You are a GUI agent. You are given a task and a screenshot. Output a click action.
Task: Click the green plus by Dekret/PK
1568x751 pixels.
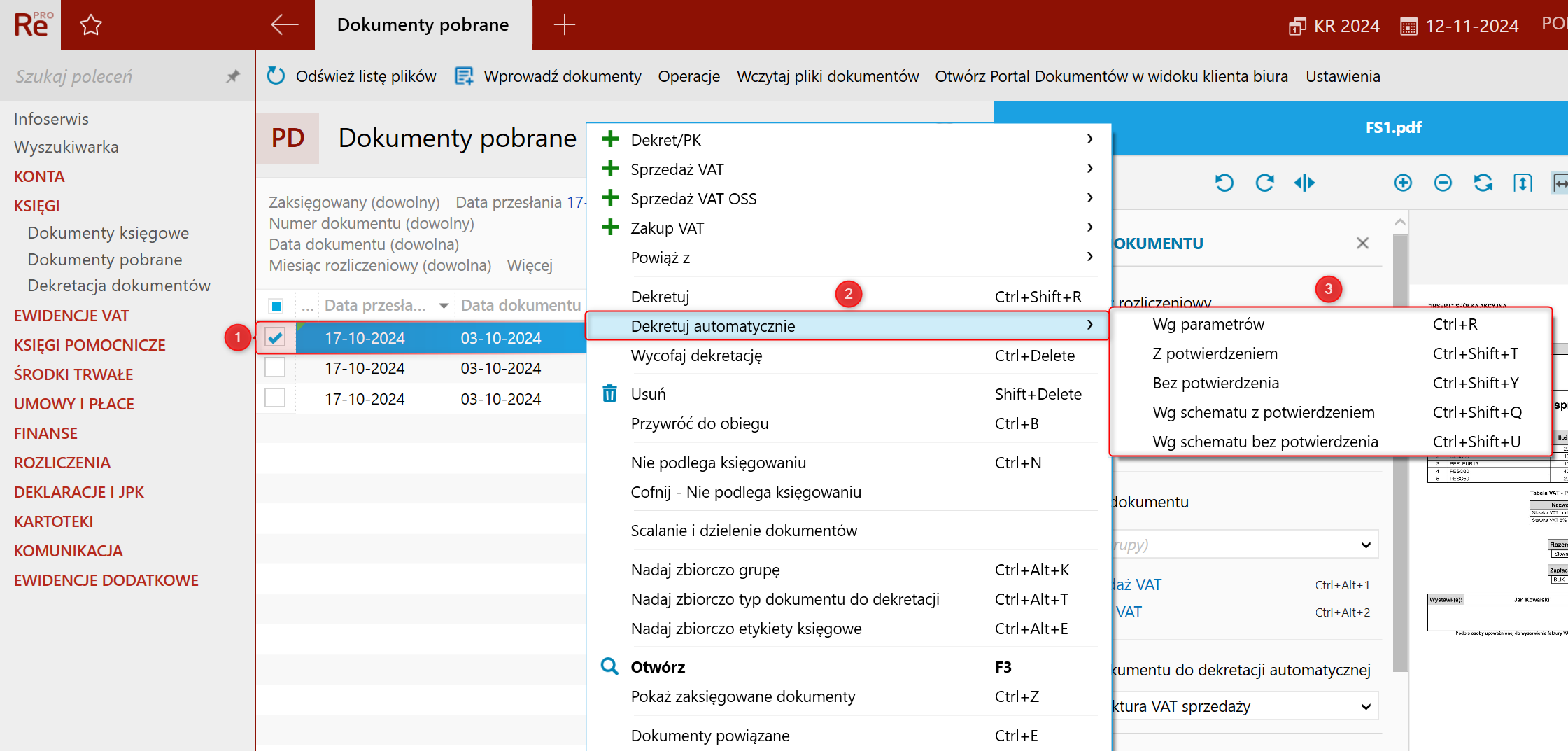coord(610,139)
